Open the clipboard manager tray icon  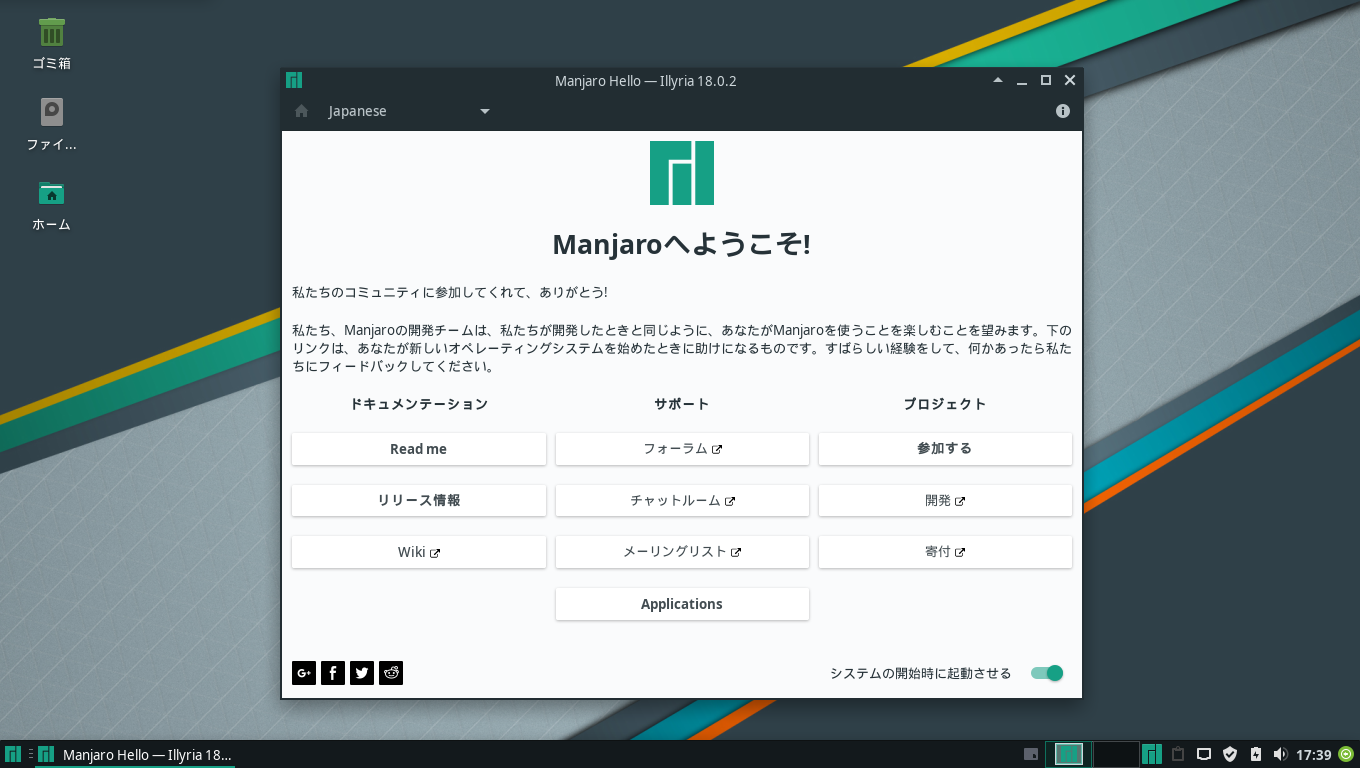click(1178, 754)
